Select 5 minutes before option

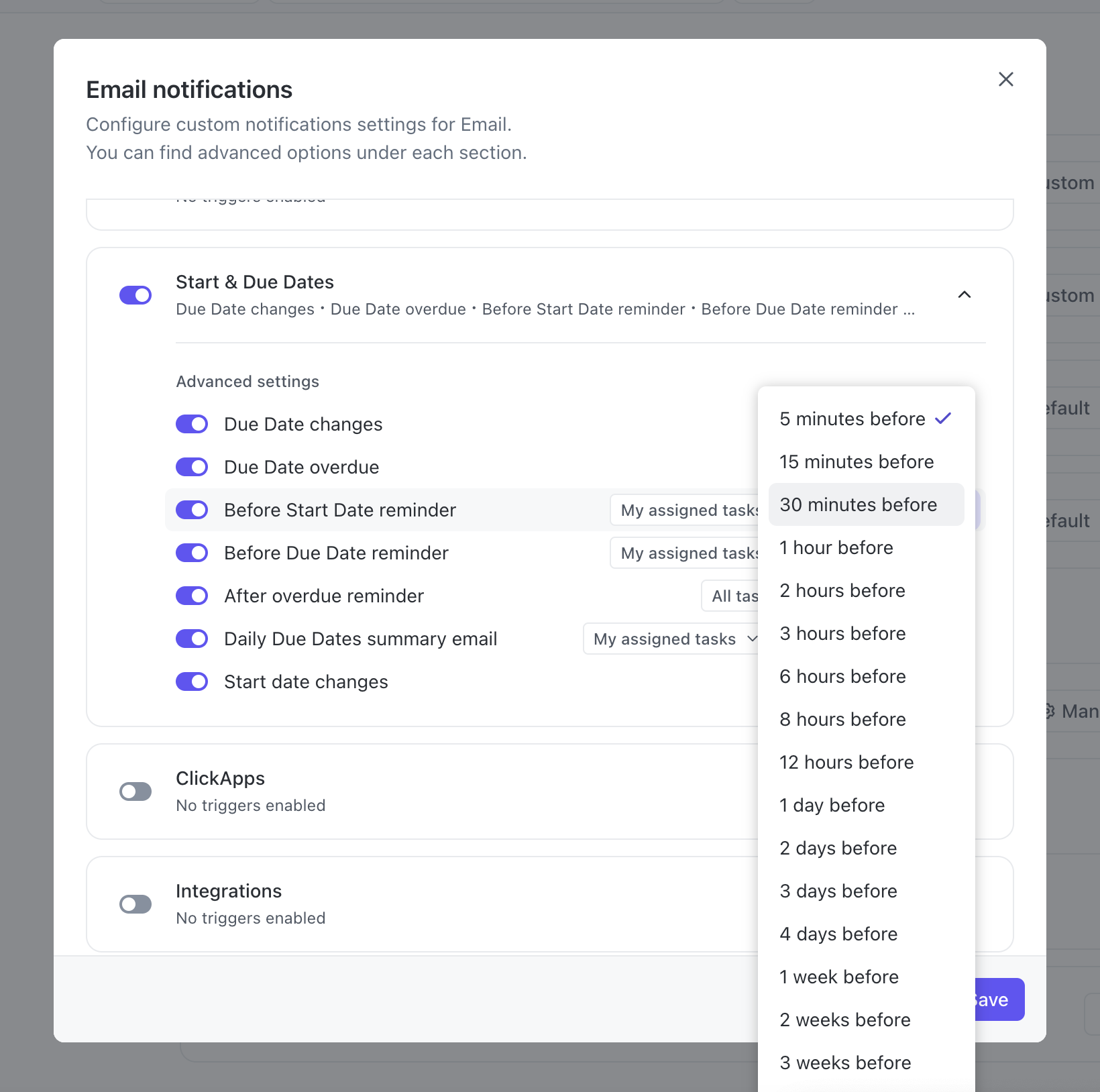point(866,419)
